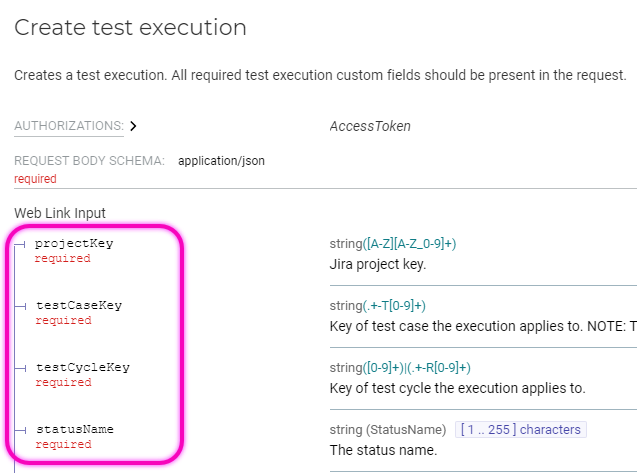Select the testCaseKey property name
The height and width of the screenshot is (473, 637).
click(x=78, y=305)
